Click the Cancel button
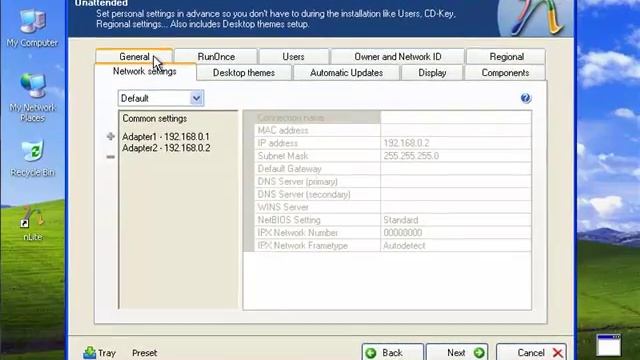Viewport: 640px width, 360px height. click(531, 352)
